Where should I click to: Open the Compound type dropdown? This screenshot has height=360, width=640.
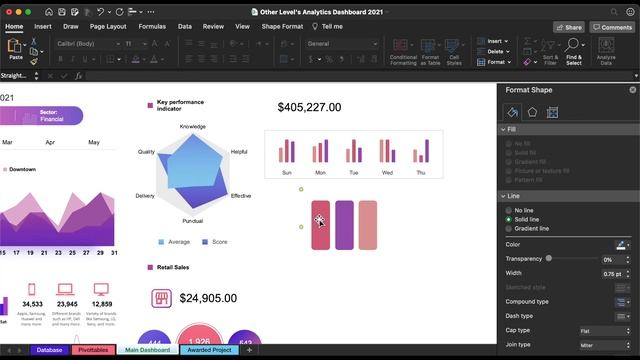click(x=622, y=302)
